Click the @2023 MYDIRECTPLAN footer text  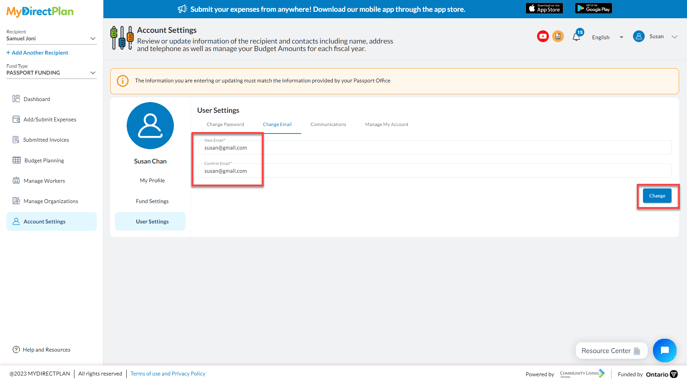(39, 374)
